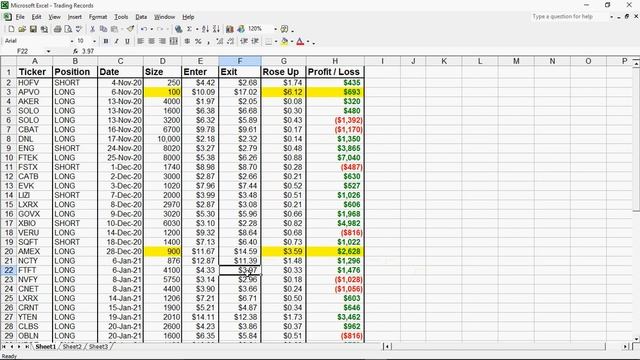Expand the Name Box F22 dropdown
This screenshot has width=640, height=360.
coord(48,51)
